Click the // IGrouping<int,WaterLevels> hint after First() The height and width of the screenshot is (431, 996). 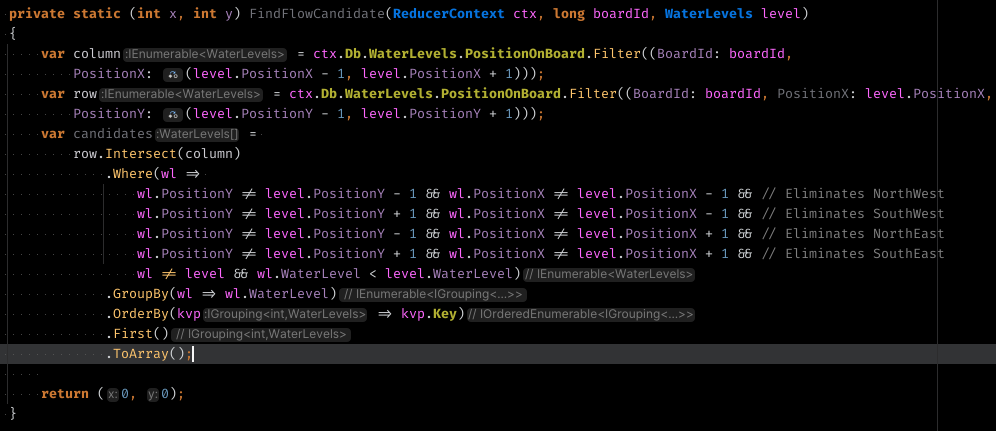point(261,335)
